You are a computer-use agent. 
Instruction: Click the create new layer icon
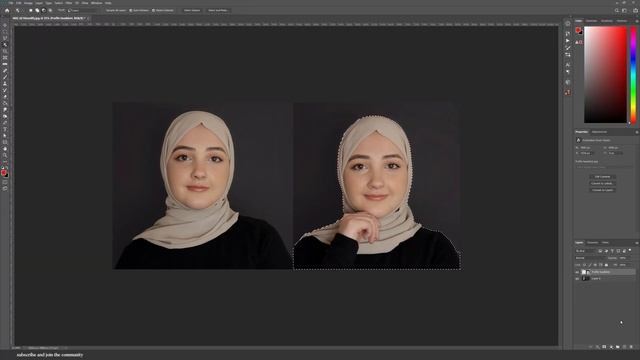tap(624, 347)
